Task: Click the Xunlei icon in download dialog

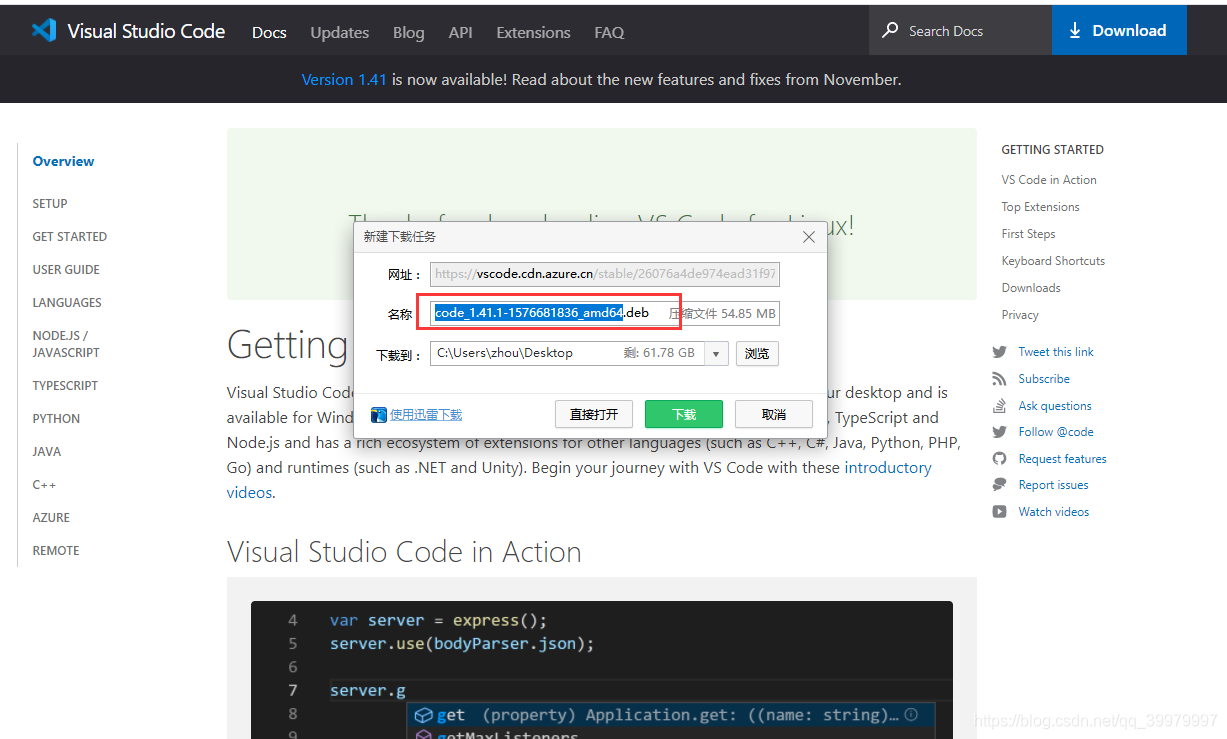Action: coord(379,414)
